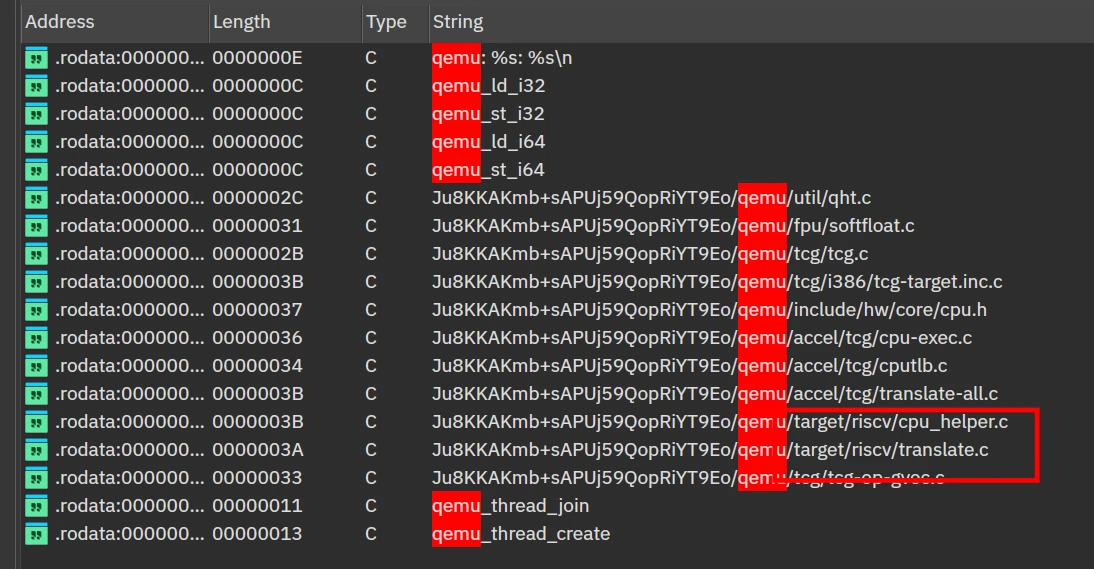Screen dimensions: 1094x569
Task: Click string icon of cpu_helper.c row
Action: pyautogui.click(x=36, y=422)
